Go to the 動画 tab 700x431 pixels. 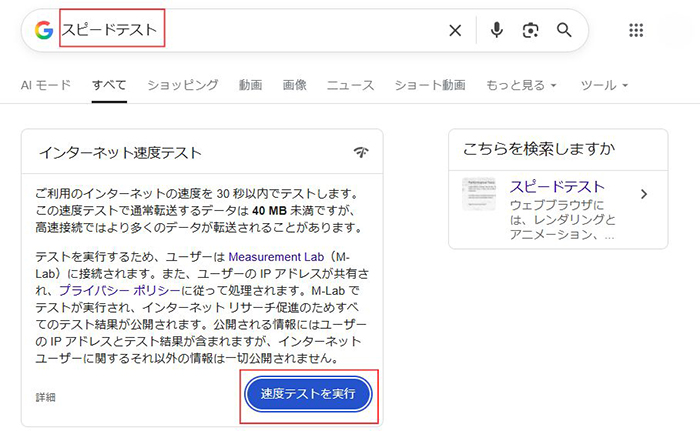point(250,85)
